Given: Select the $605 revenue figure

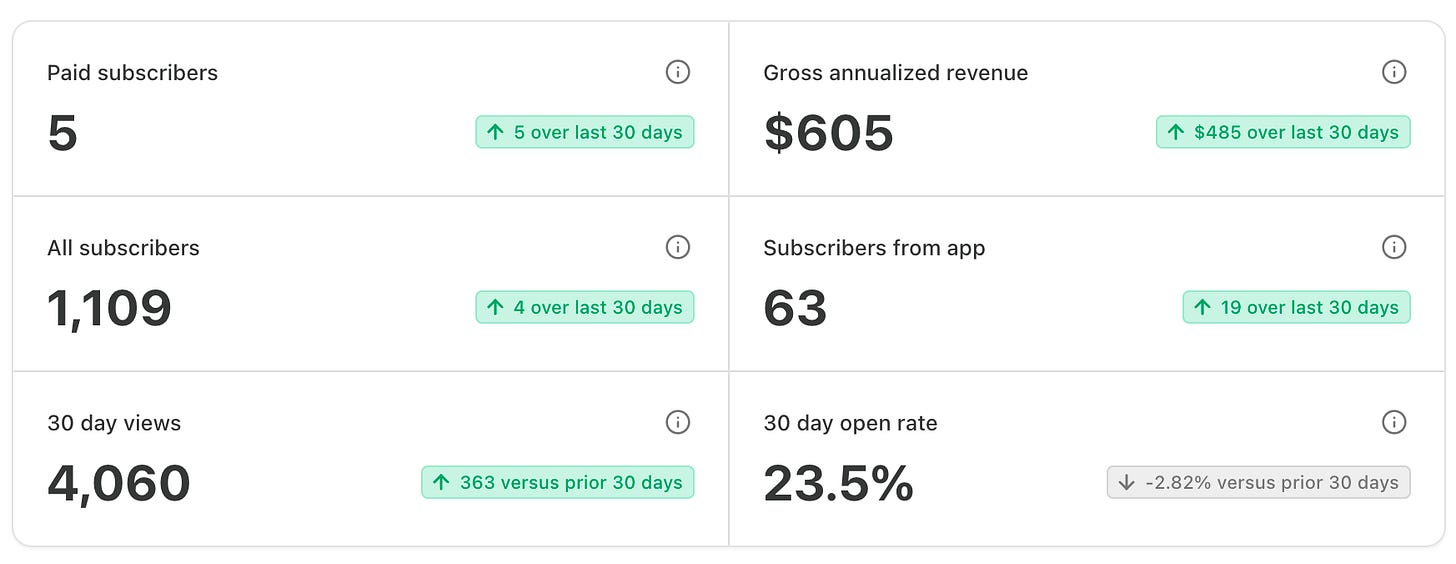Looking at the screenshot, I should click(x=828, y=133).
